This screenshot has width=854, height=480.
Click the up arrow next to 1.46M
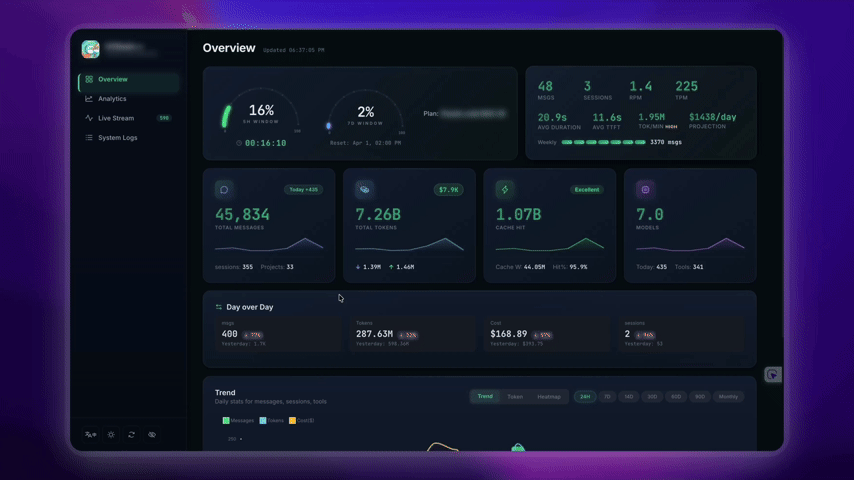391,267
